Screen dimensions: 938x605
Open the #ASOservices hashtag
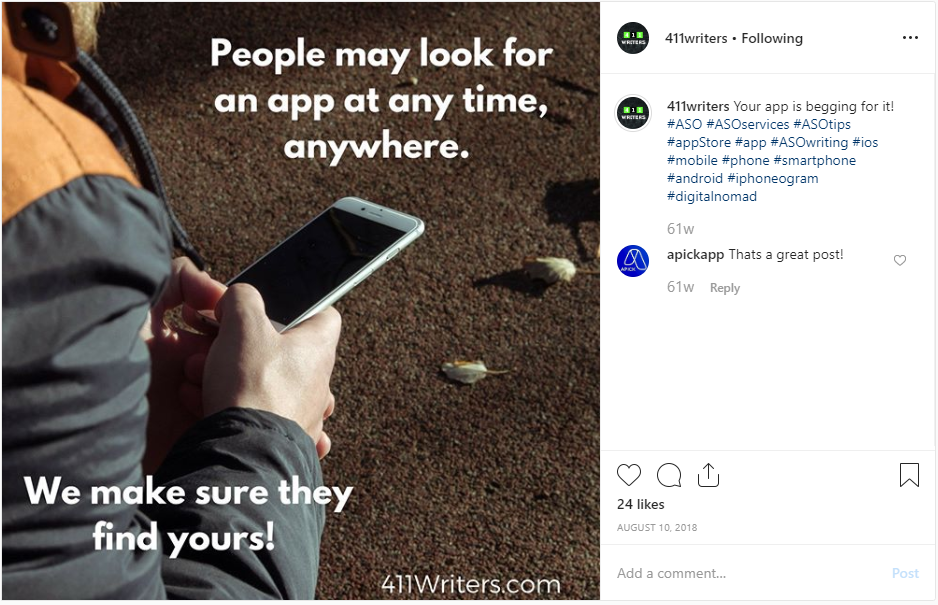coord(748,124)
